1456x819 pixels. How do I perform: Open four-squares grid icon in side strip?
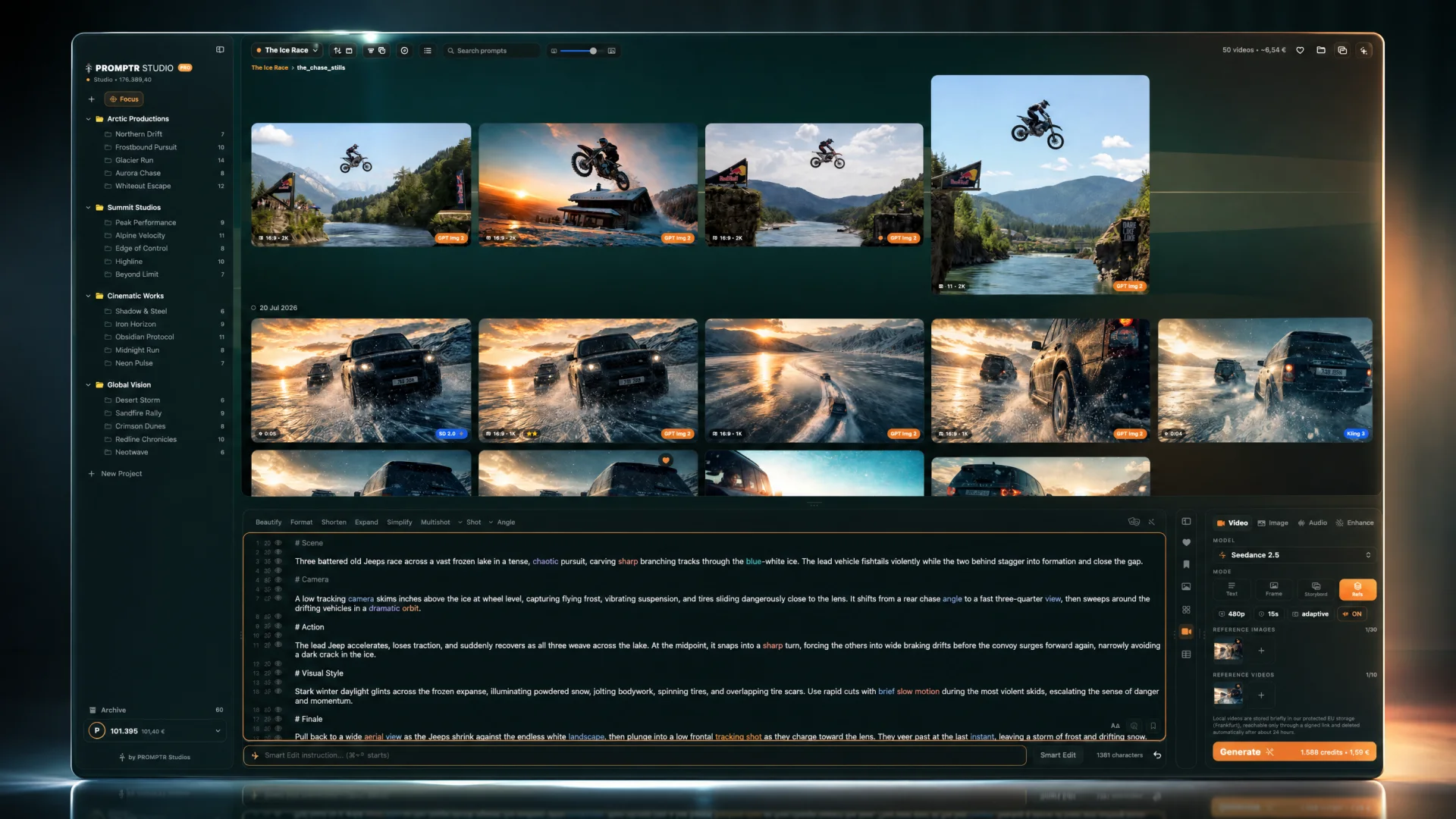(x=1186, y=610)
